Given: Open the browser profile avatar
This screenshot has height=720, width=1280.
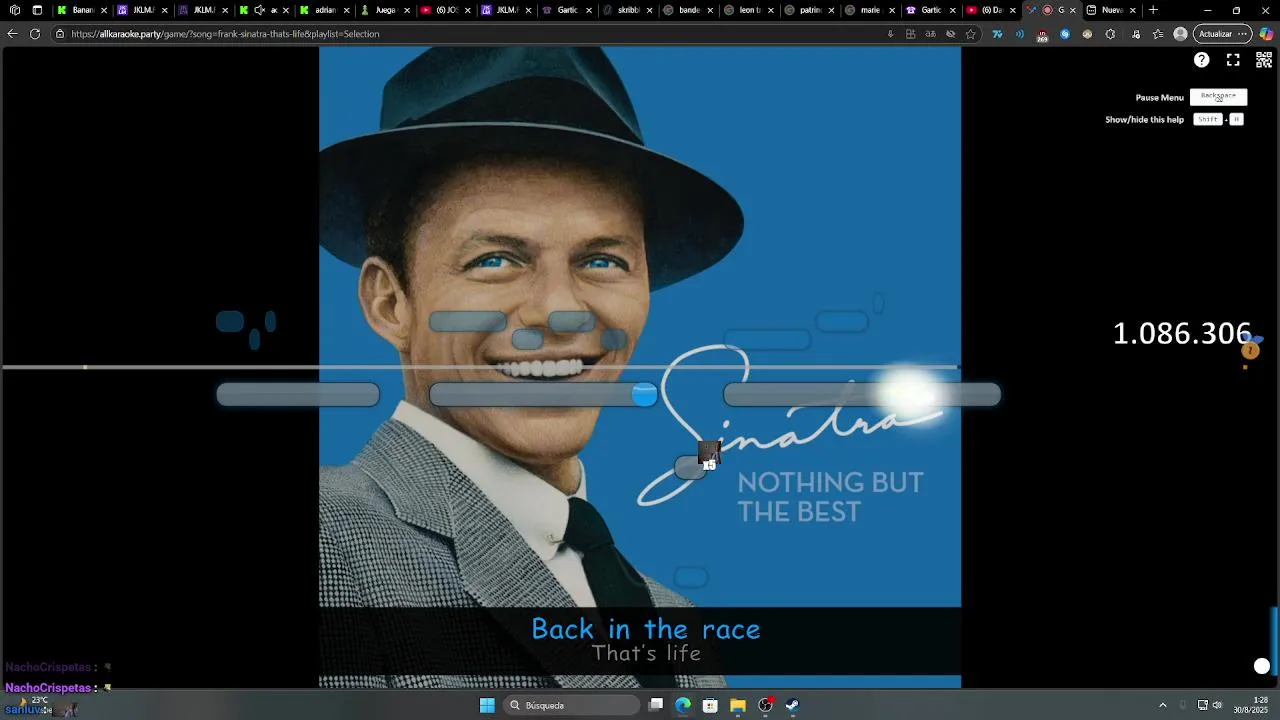Looking at the screenshot, I should [x=1180, y=33].
